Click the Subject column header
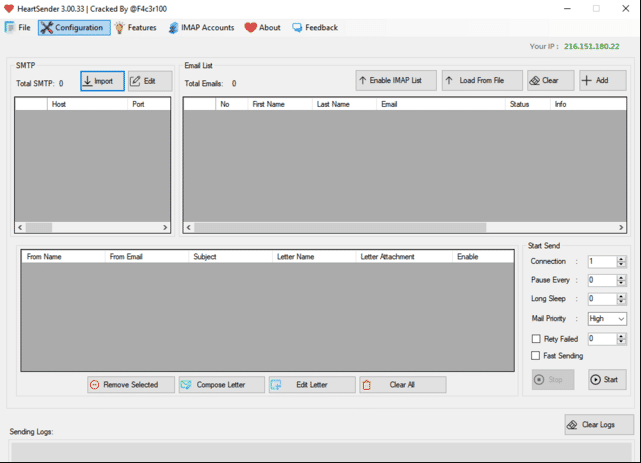The height and width of the screenshot is (463, 641). click(x=231, y=257)
